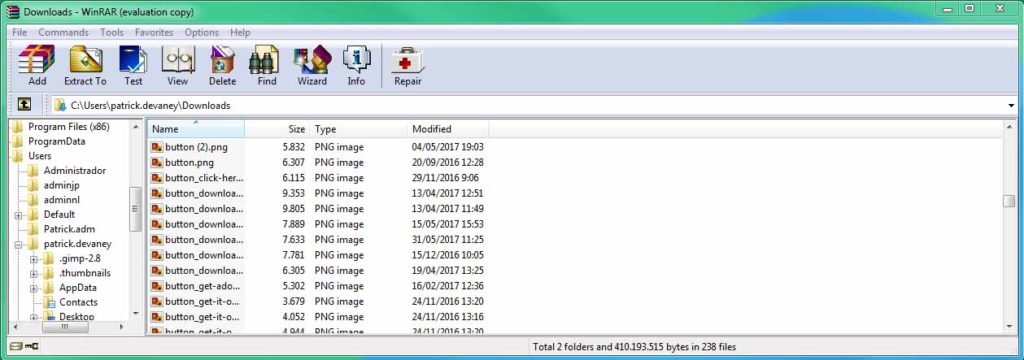This screenshot has height=360, width=1024.
Task: Select the adminnl folder in tree
Action: (x=61, y=200)
